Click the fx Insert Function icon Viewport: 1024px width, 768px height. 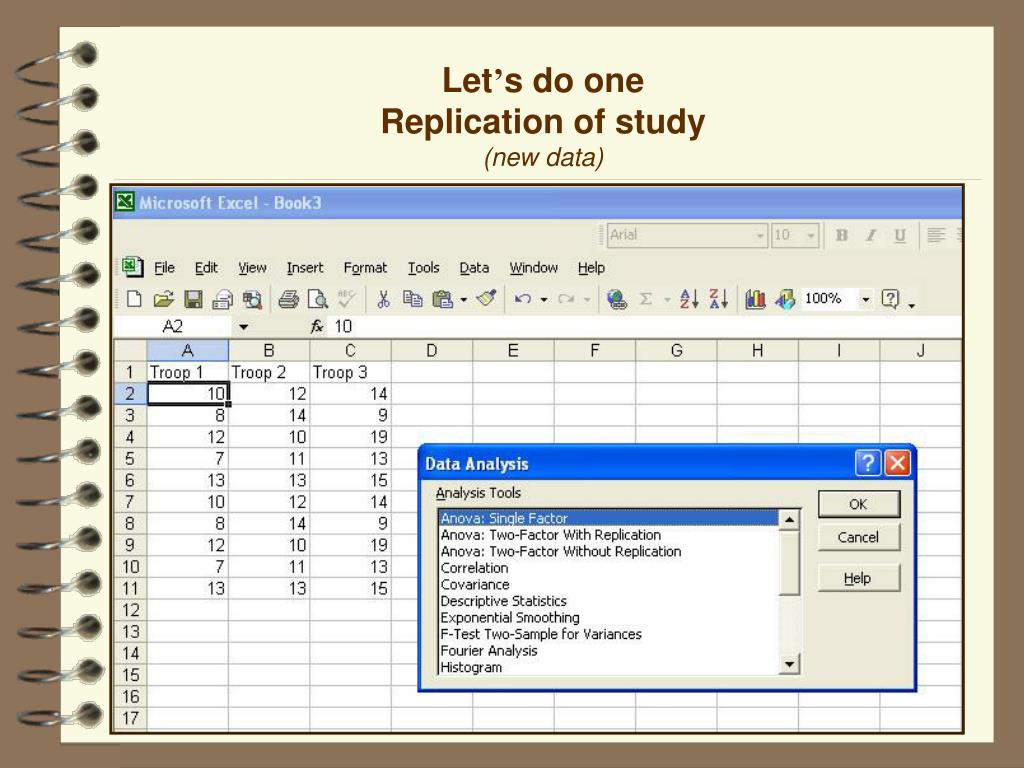tap(317, 326)
